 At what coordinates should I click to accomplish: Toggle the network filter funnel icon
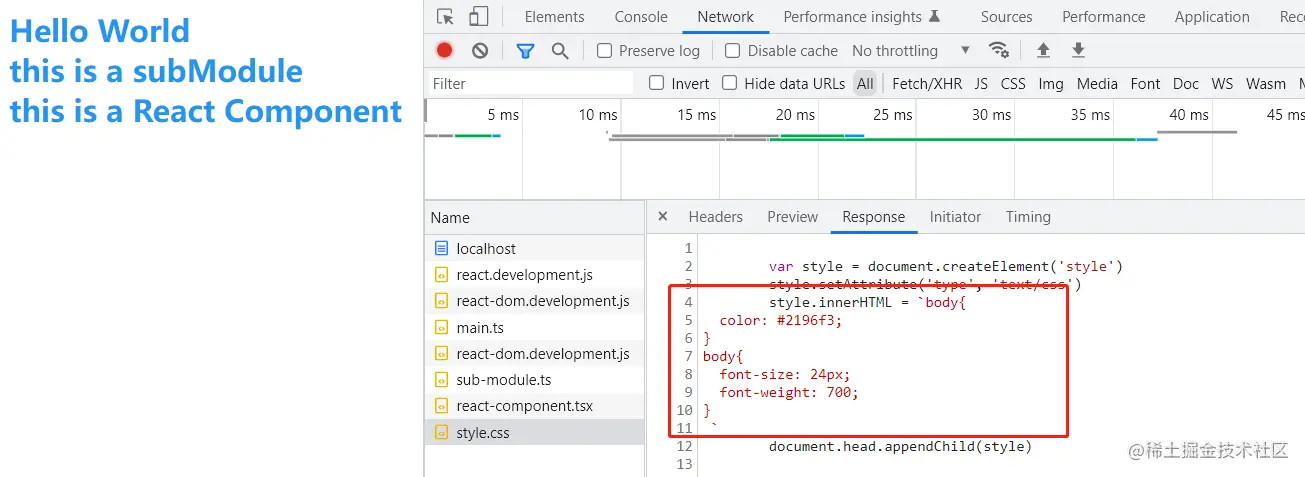point(525,51)
